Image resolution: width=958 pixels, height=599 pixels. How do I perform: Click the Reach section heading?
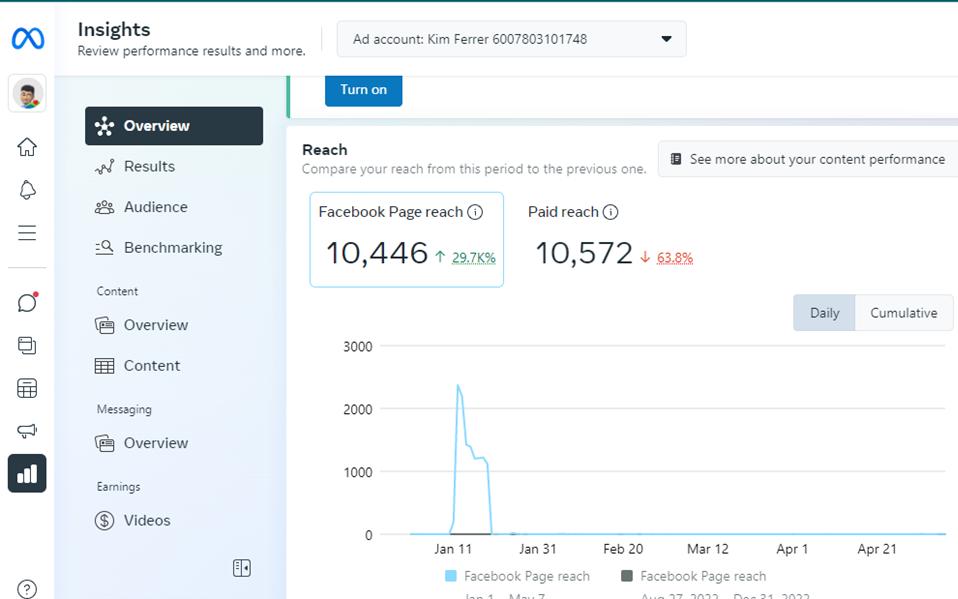tap(324, 150)
